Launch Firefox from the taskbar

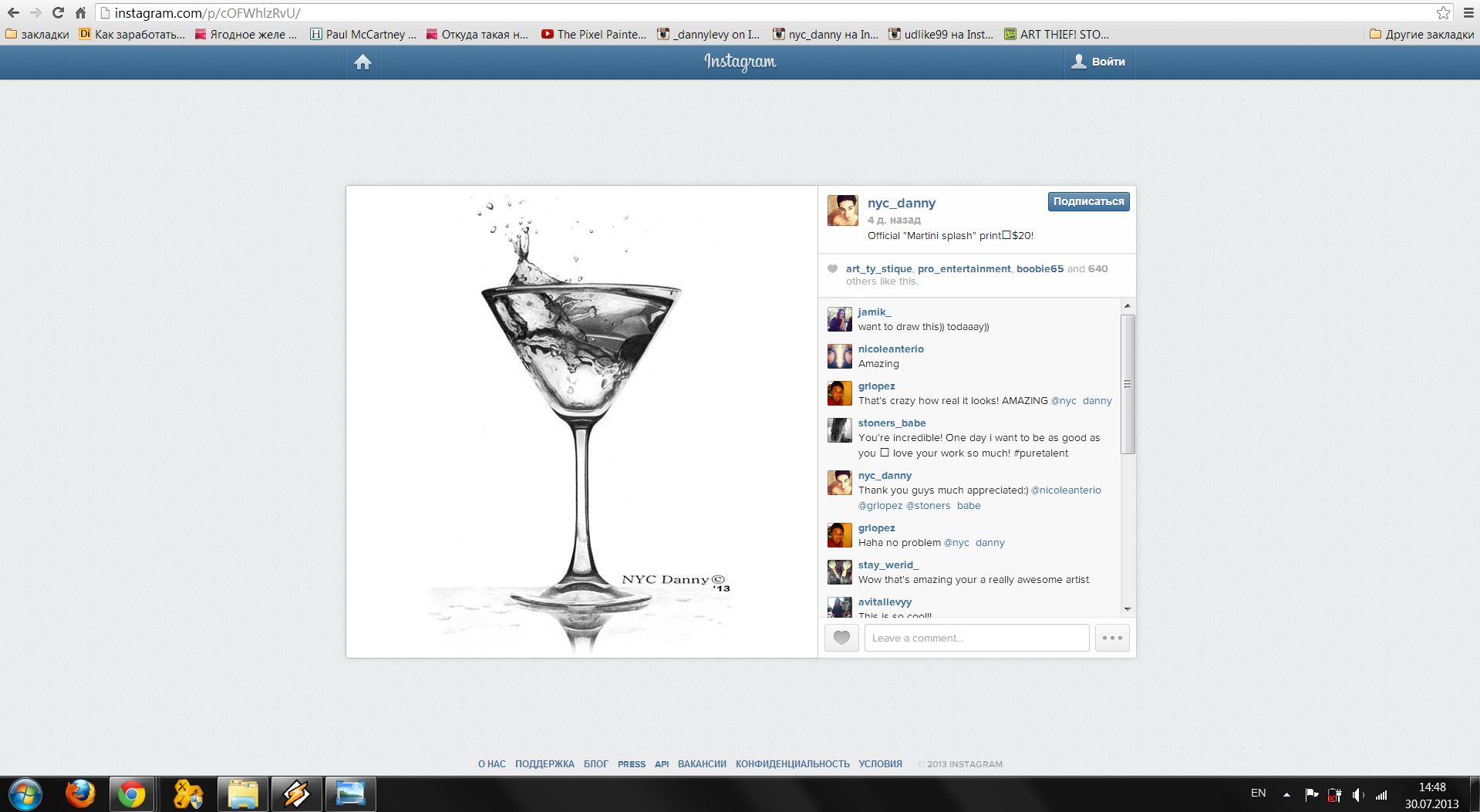pyautogui.click(x=80, y=793)
